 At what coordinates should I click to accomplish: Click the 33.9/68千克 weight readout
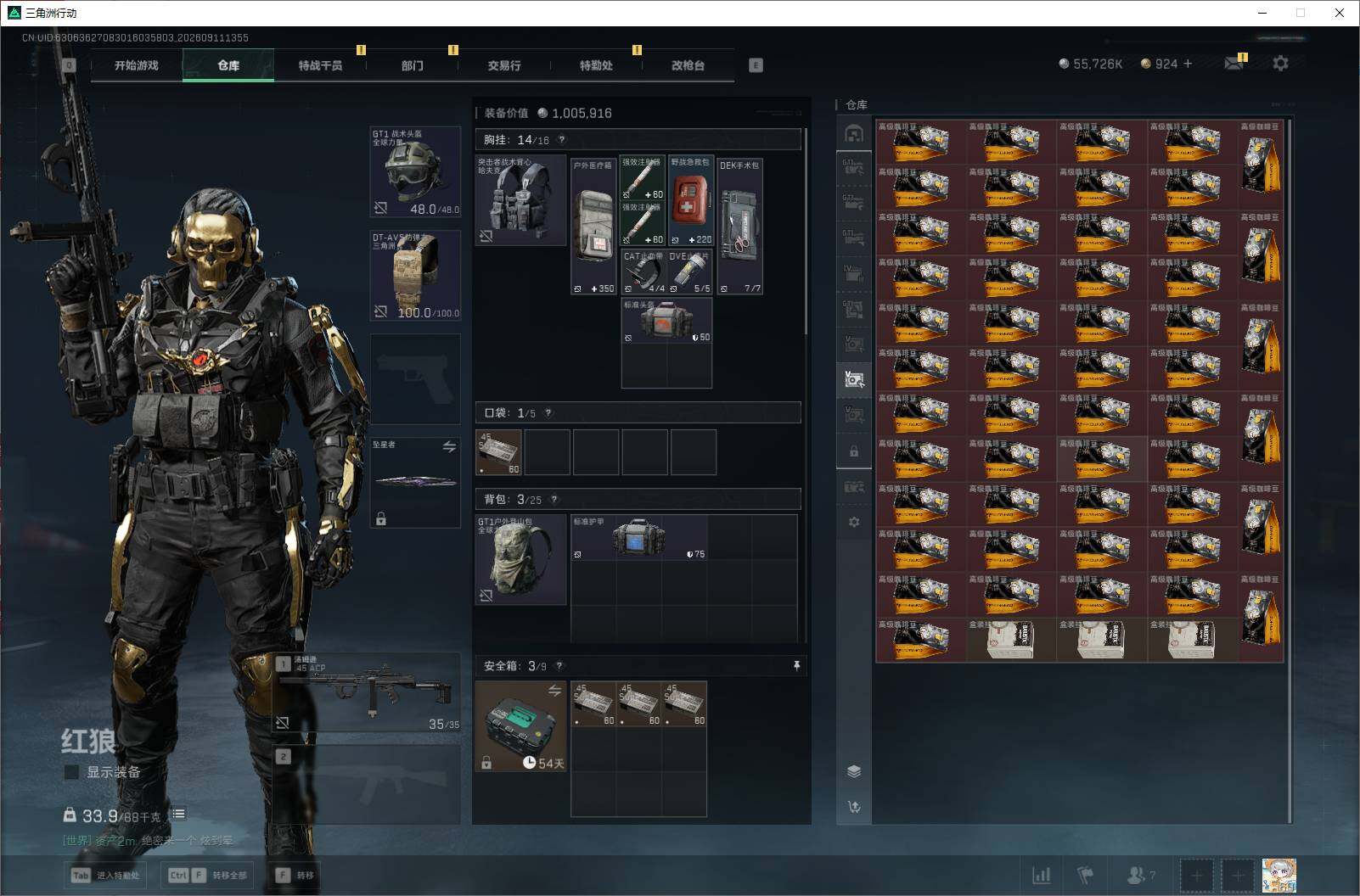click(x=112, y=815)
